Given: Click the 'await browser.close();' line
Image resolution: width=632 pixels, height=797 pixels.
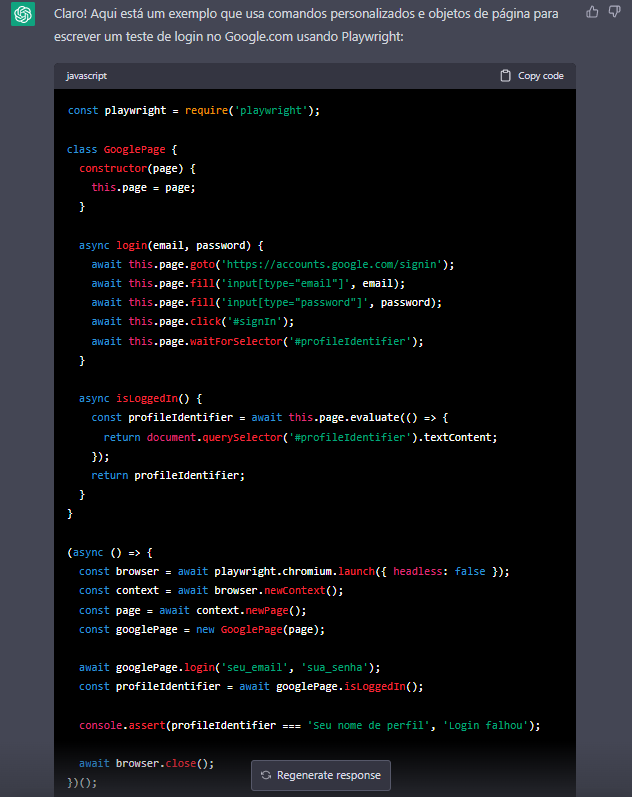Looking at the screenshot, I should point(146,763).
